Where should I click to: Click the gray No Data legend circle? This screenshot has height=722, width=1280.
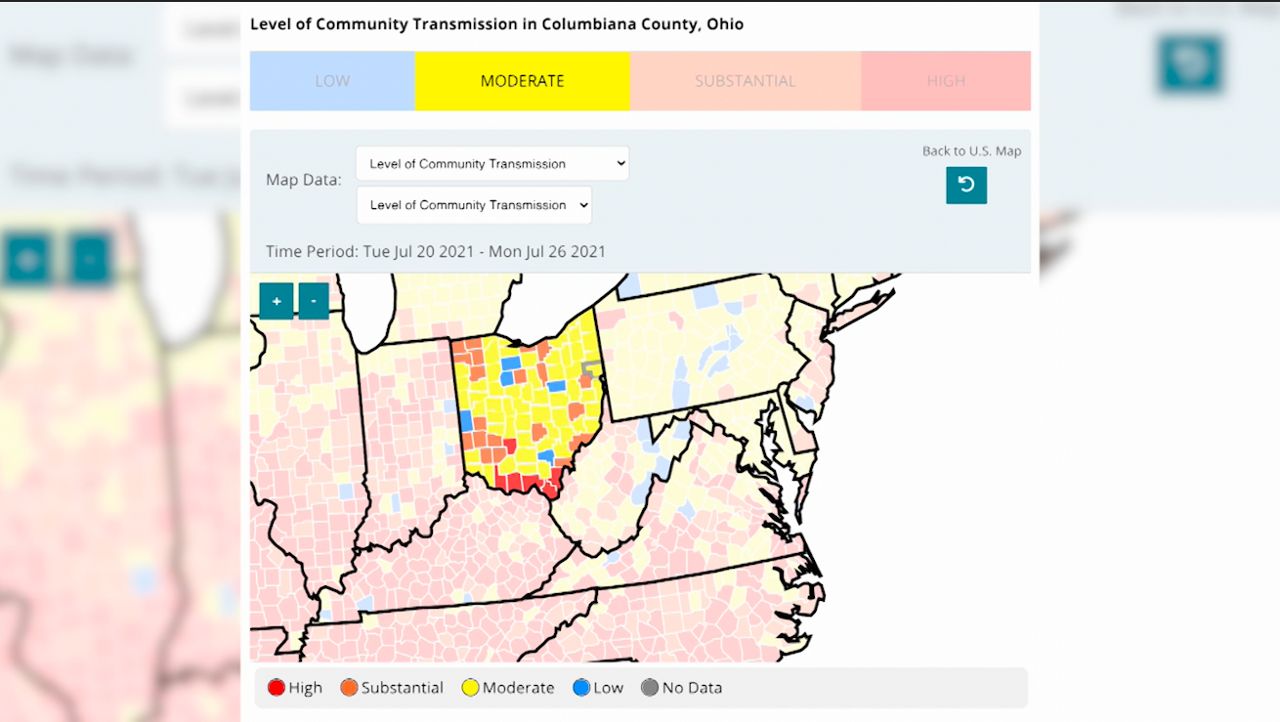(x=651, y=687)
